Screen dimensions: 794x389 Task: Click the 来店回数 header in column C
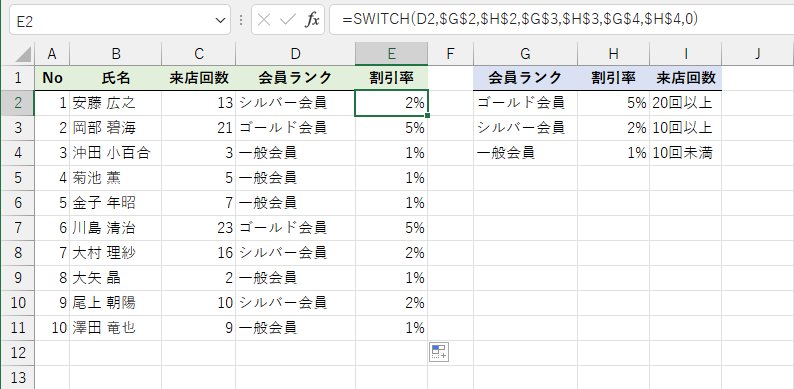[198, 78]
